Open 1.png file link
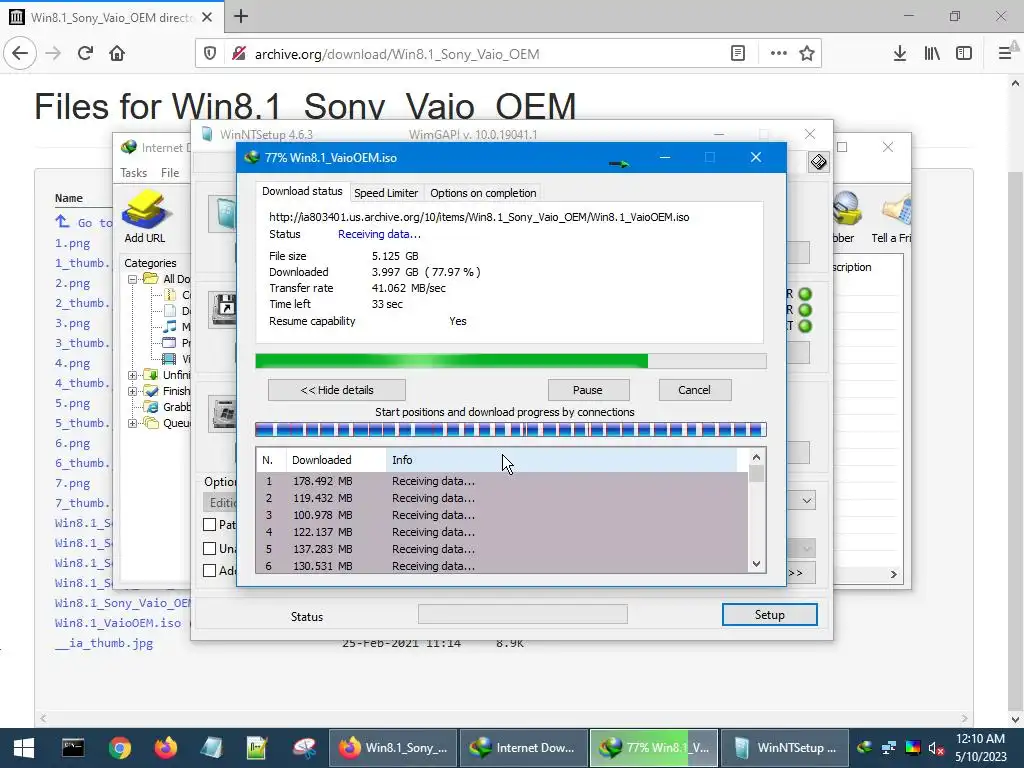The width and height of the screenshot is (1024, 768). 72,244
